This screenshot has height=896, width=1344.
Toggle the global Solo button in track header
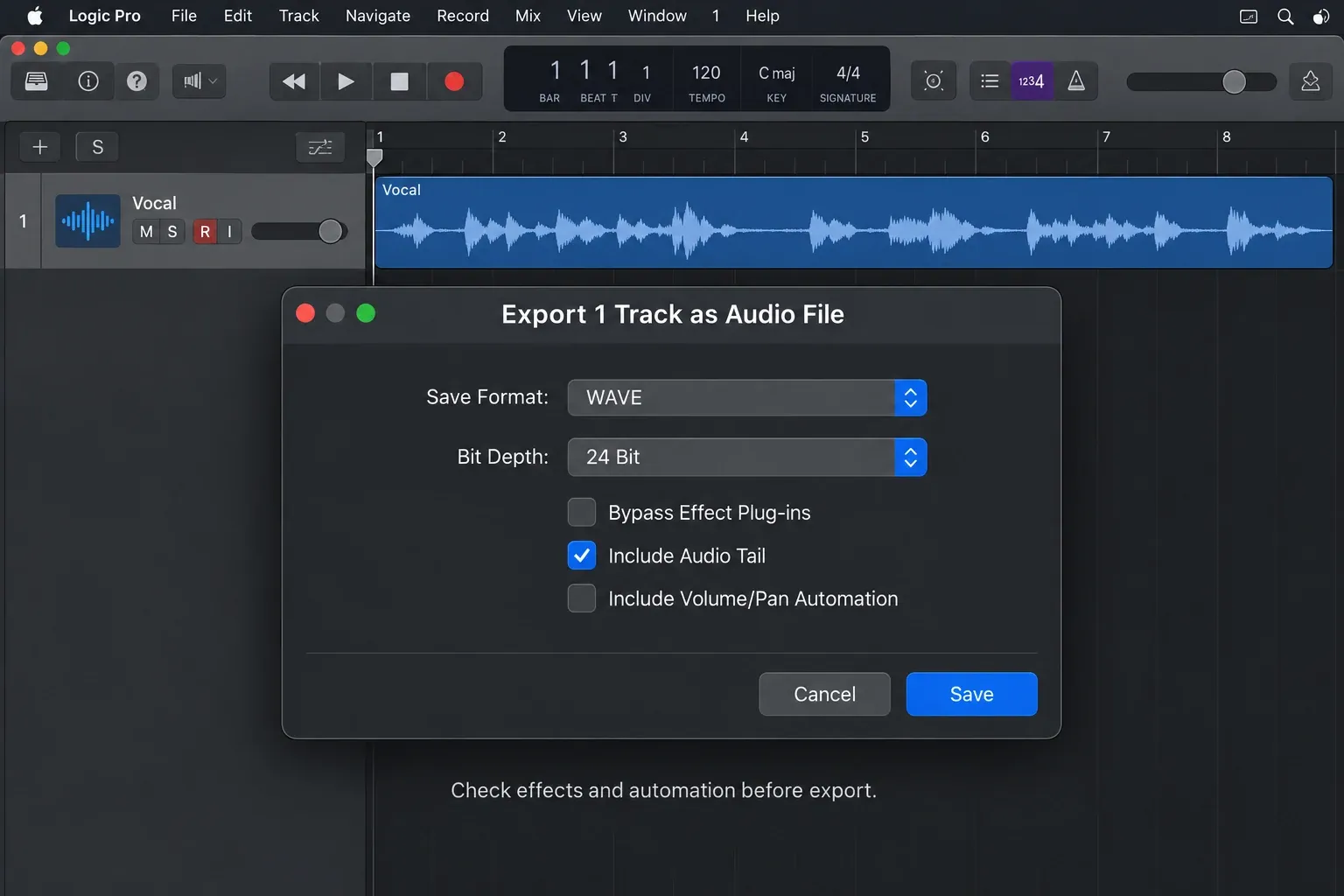point(98,147)
